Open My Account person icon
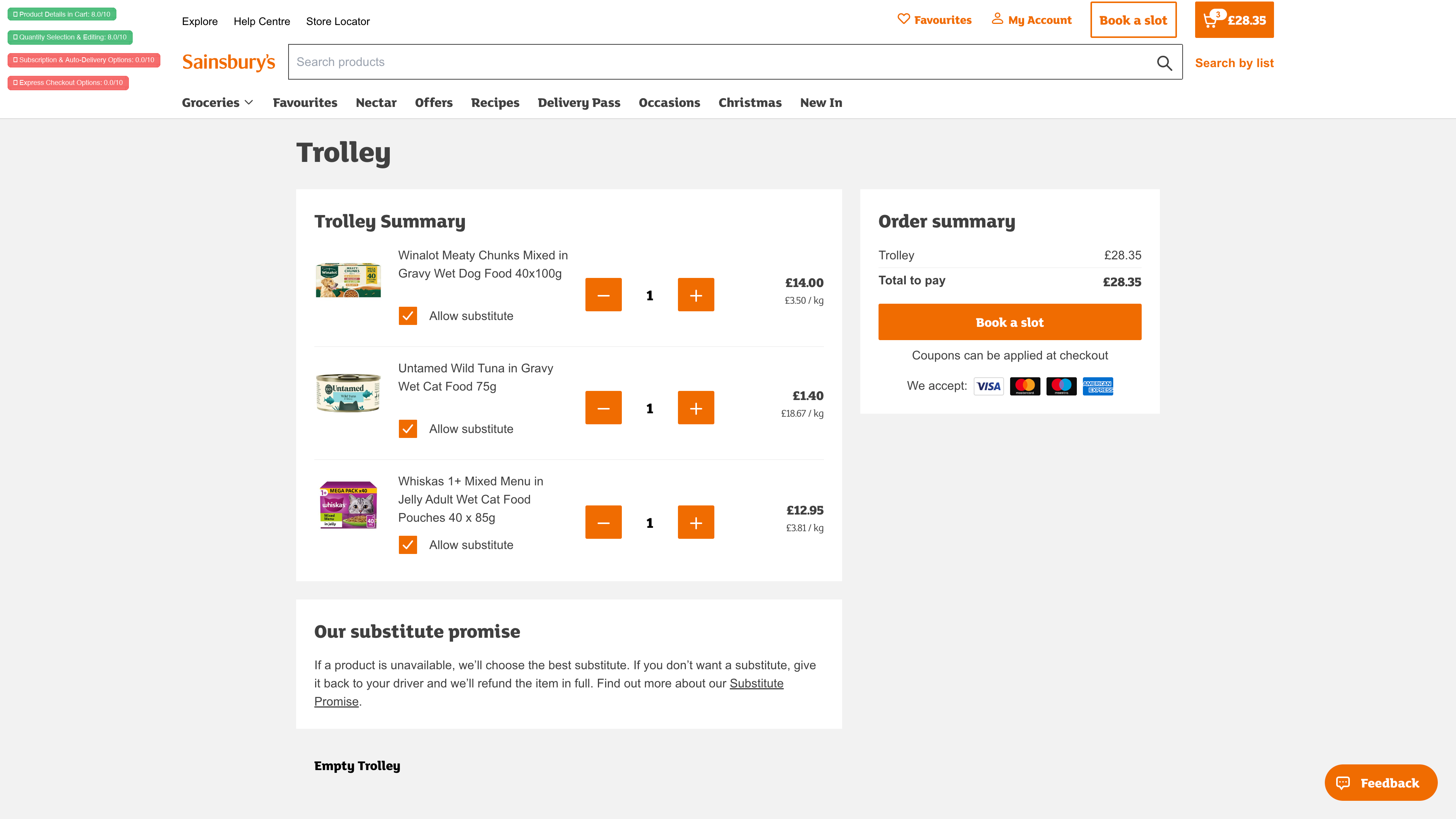The width and height of the screenshot is (1456, 819). click(998, 19)
